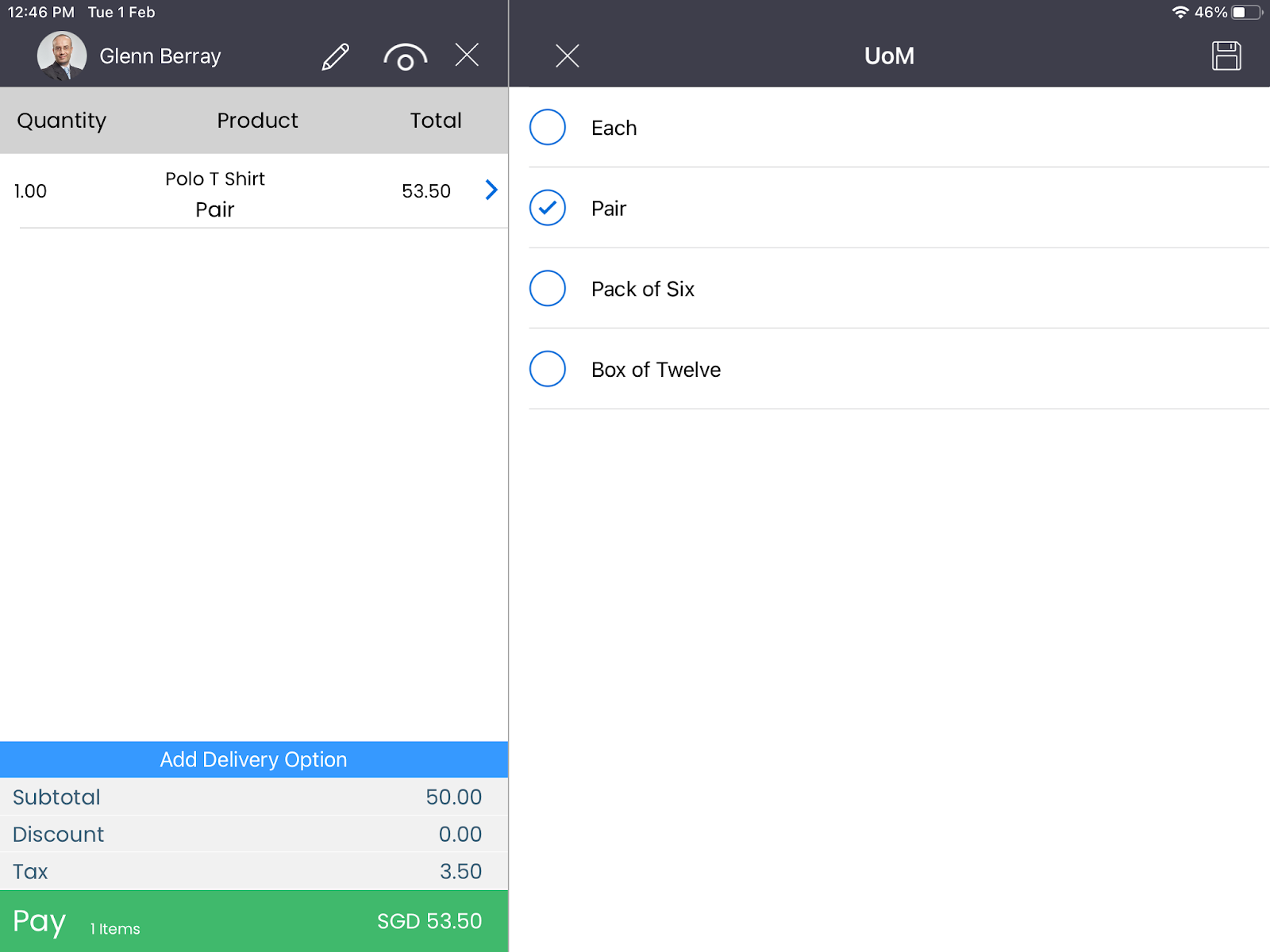
Task: Choose Box of Twelve radio option
Action: point(548,369)
